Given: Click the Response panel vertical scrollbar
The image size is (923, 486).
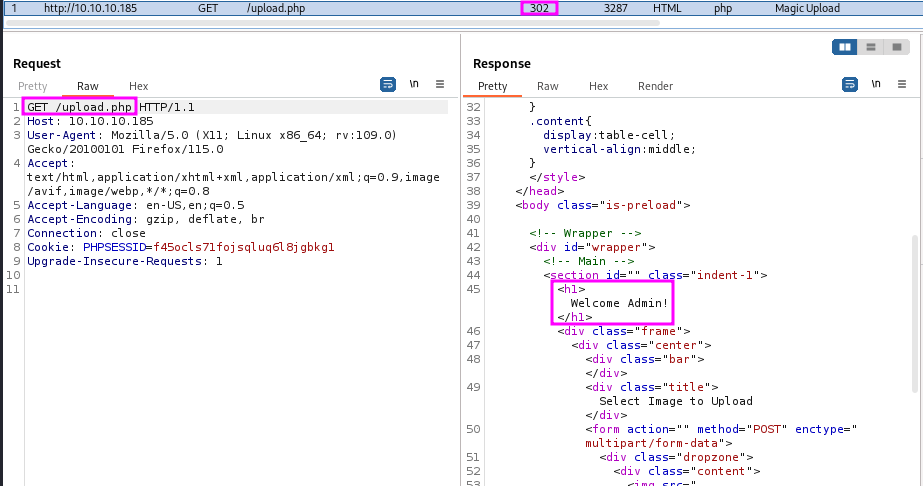Looking at the screenshot, I should click(915, 313).
